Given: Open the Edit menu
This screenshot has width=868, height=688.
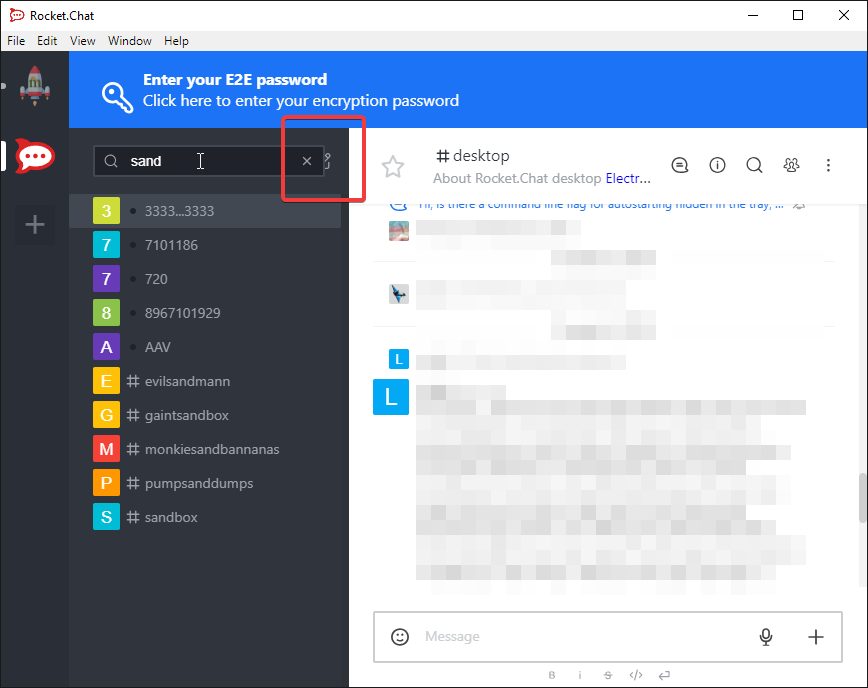Looking at the screenshot, I should (x=47, y=41).
